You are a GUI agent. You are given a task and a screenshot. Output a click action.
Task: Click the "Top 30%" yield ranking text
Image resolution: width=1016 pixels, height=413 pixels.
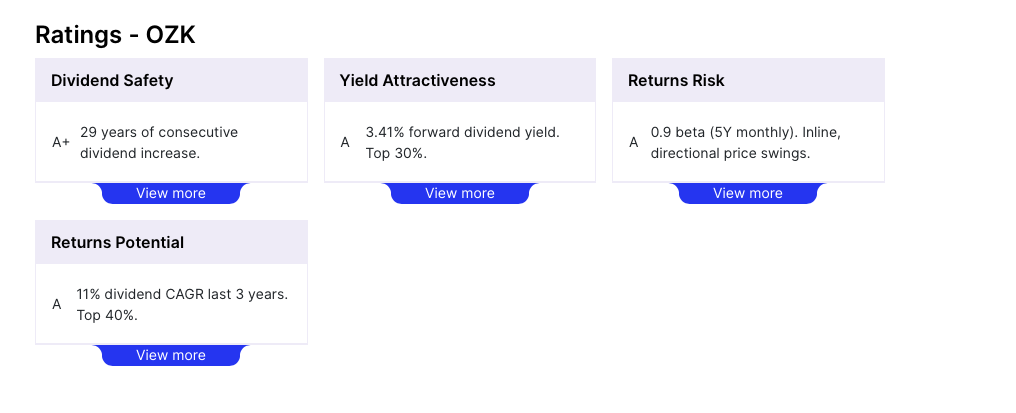(396, 154)
